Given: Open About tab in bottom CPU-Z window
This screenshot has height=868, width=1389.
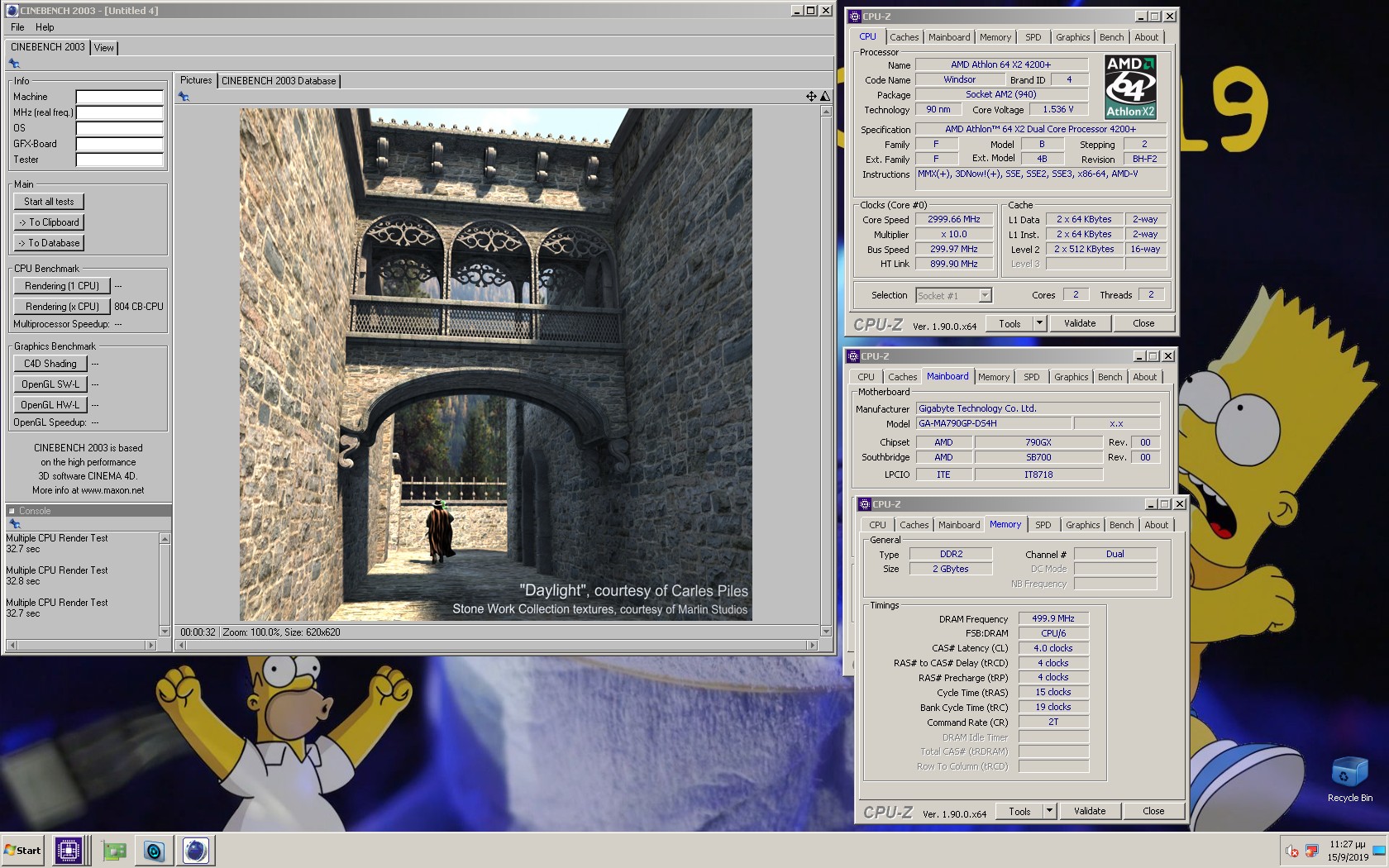Looking at the screenshot, I should click(x=1156, y=525).
